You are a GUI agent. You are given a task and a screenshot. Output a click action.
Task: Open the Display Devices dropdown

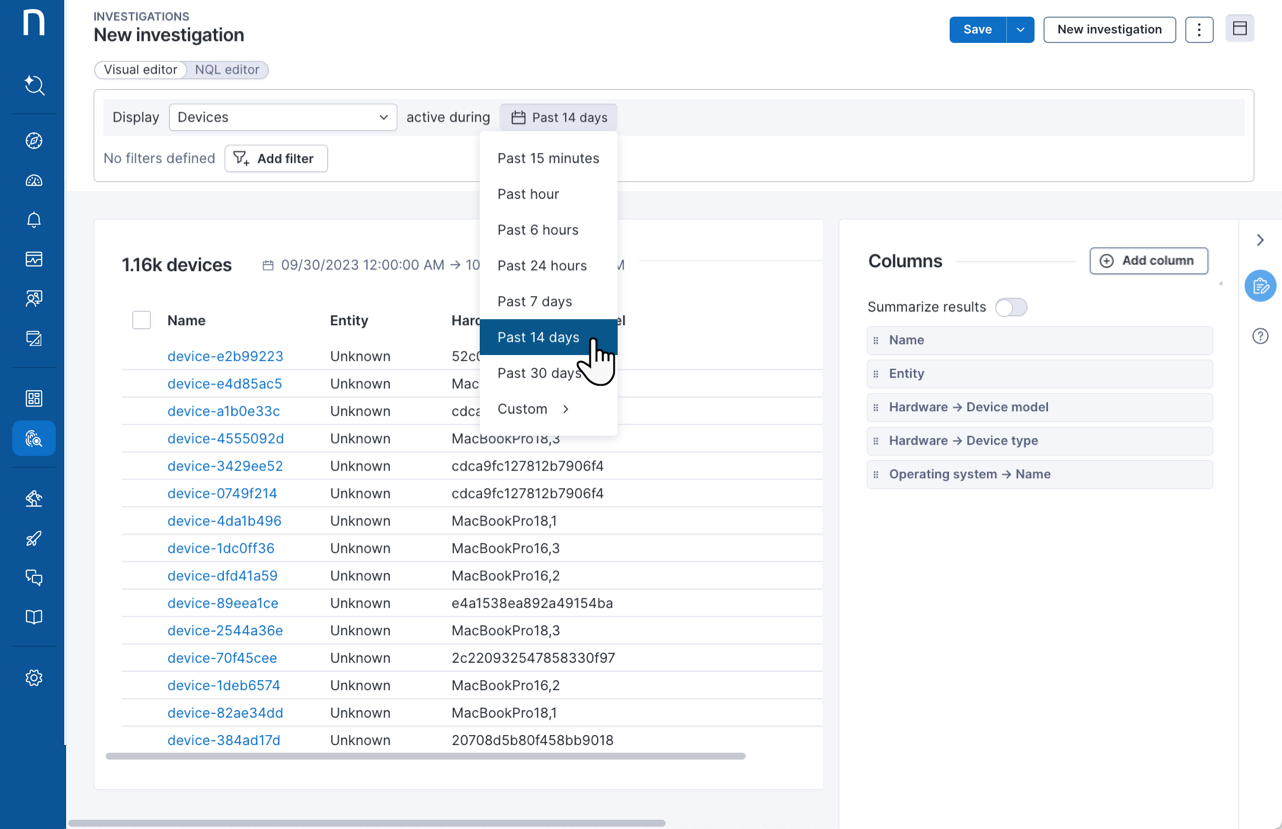(x=282, y=117)
